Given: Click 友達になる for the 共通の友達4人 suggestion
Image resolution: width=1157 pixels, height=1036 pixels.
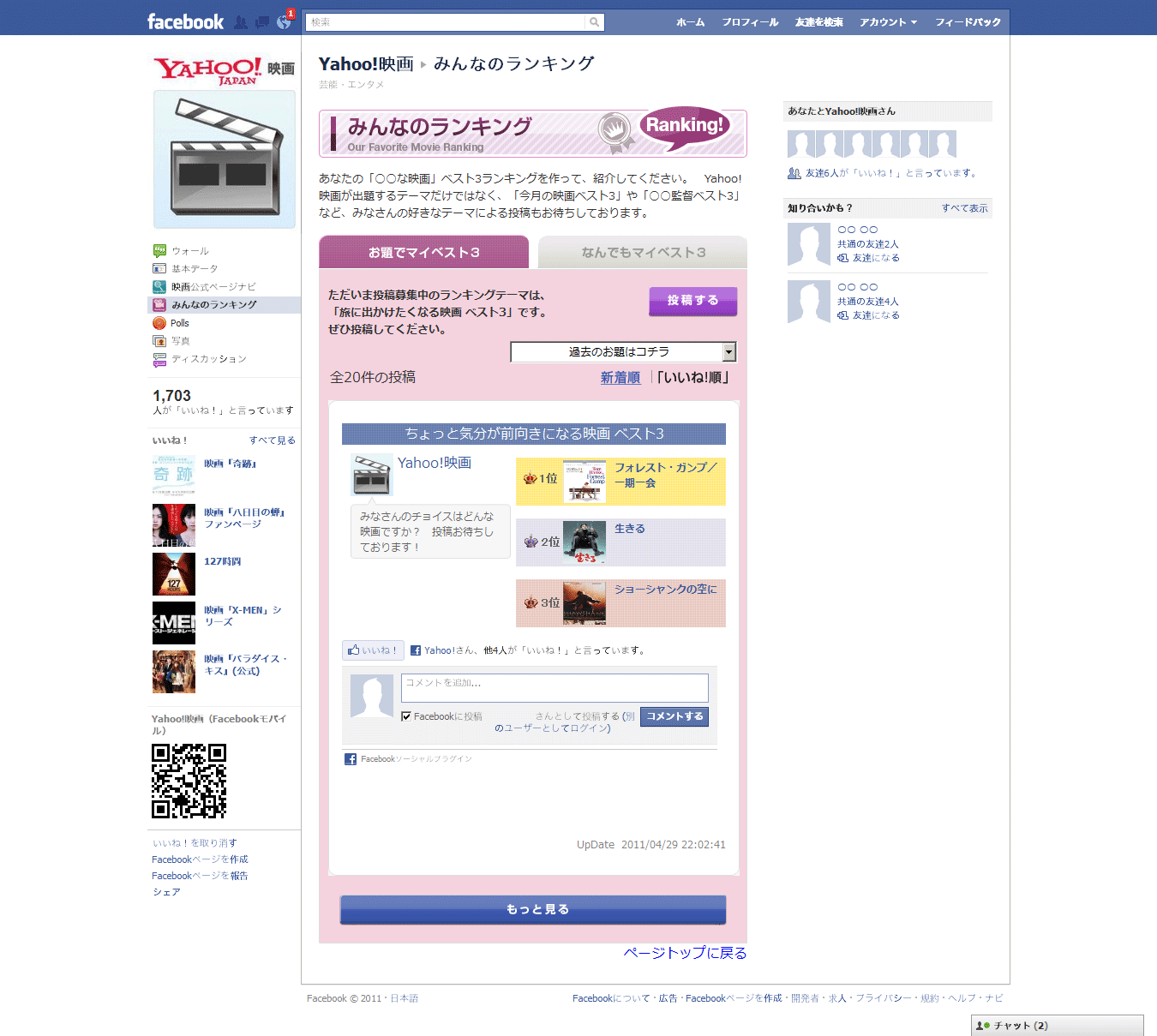Looking at the screenshot, I should (875, 315).
